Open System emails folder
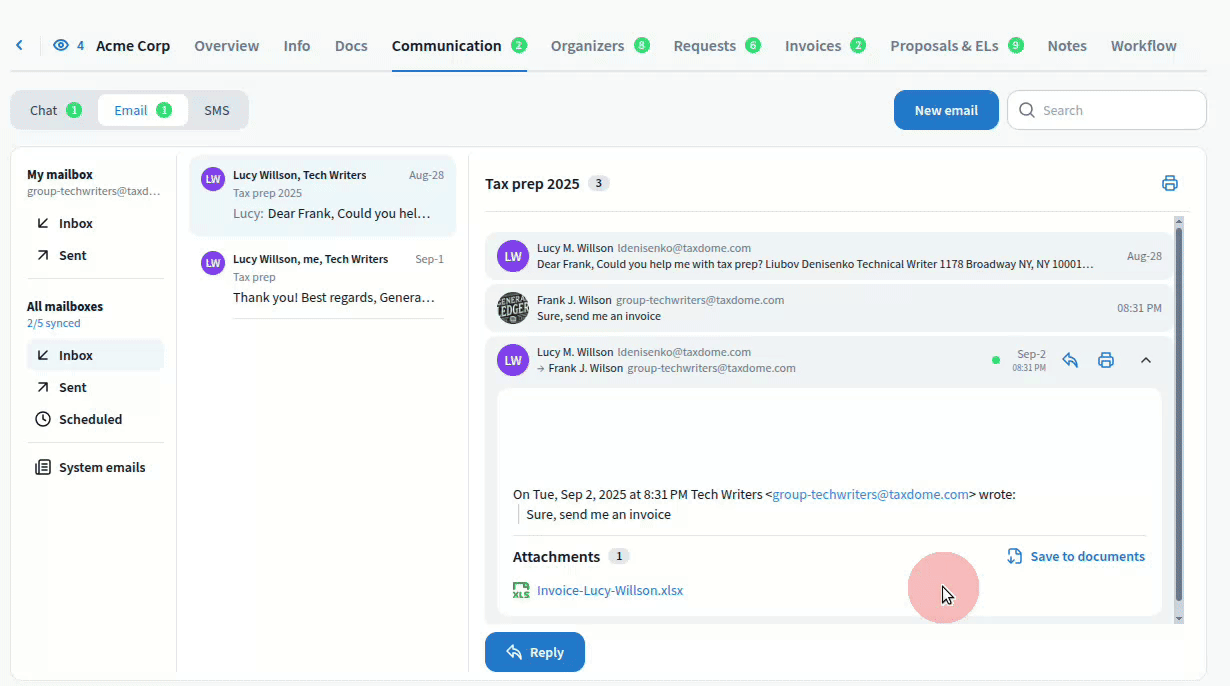 click(101, 467)
